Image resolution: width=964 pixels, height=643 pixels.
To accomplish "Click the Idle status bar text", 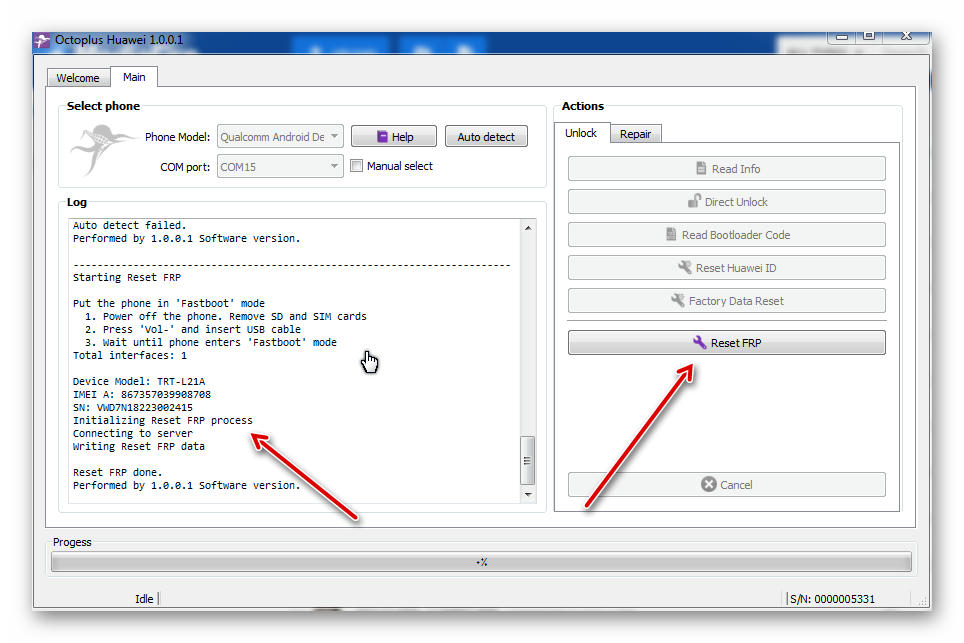I will pos(144,599).
